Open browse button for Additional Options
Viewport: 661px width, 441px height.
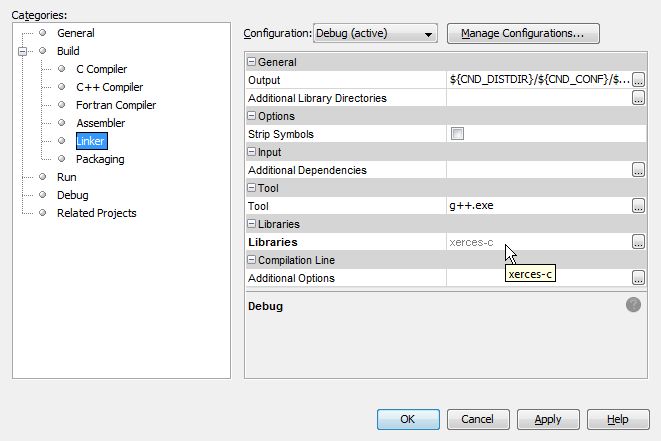638,278
